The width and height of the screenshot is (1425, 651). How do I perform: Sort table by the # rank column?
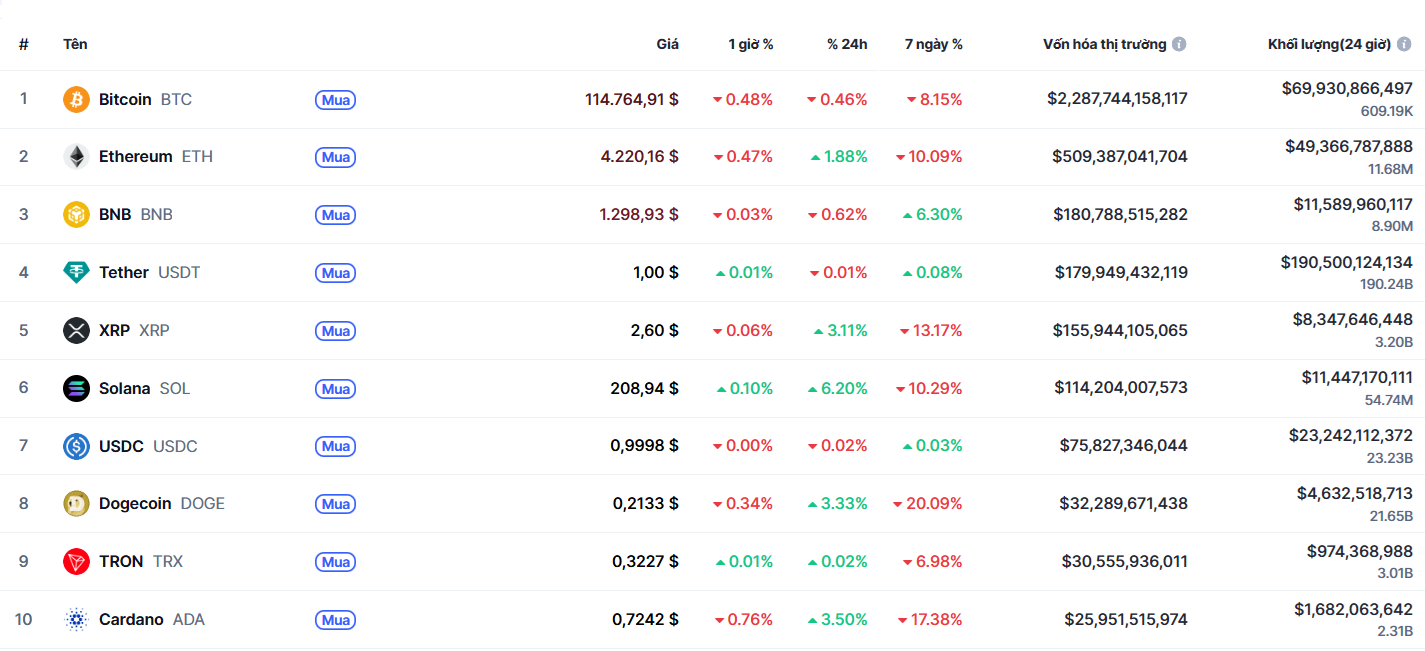(x=23, y=44)
